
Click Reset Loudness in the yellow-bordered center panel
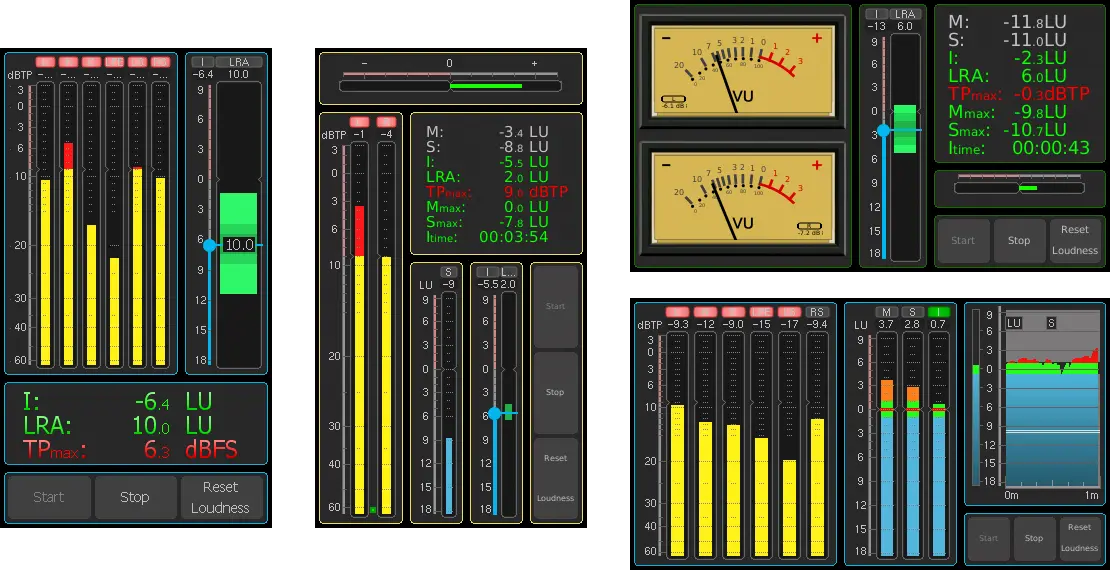pos(555,478)
